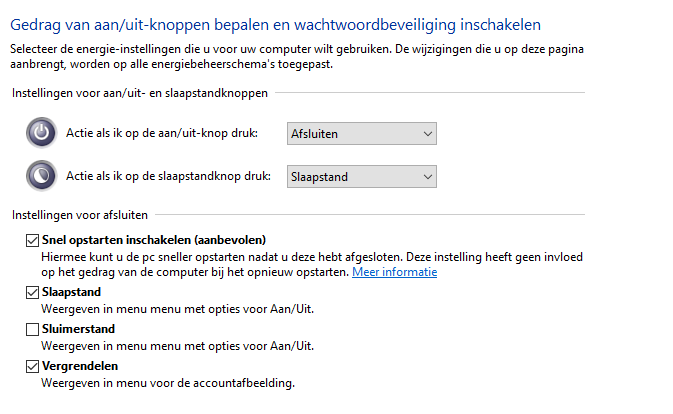Disable the Snel opstarten inschakelen checkbox
The image size is (673, 414).
[32, 240]
